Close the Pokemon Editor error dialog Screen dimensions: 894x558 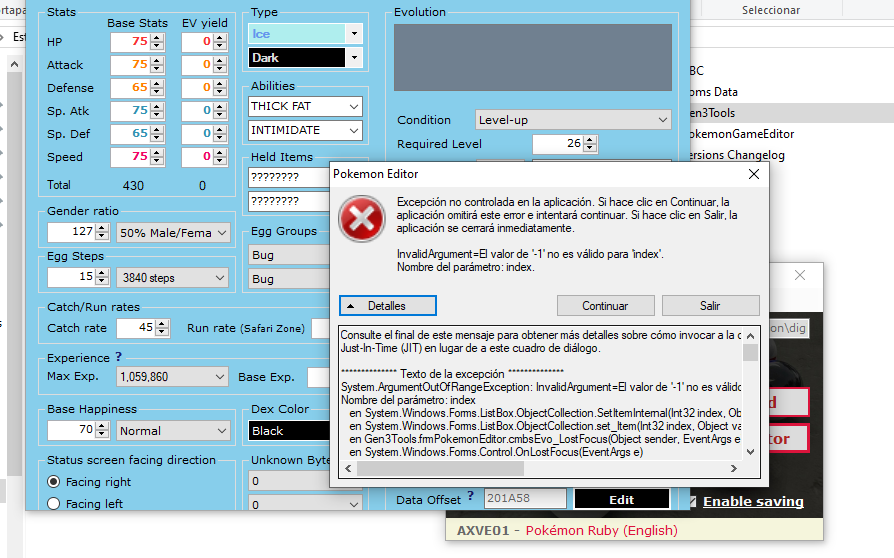point(753,174)
